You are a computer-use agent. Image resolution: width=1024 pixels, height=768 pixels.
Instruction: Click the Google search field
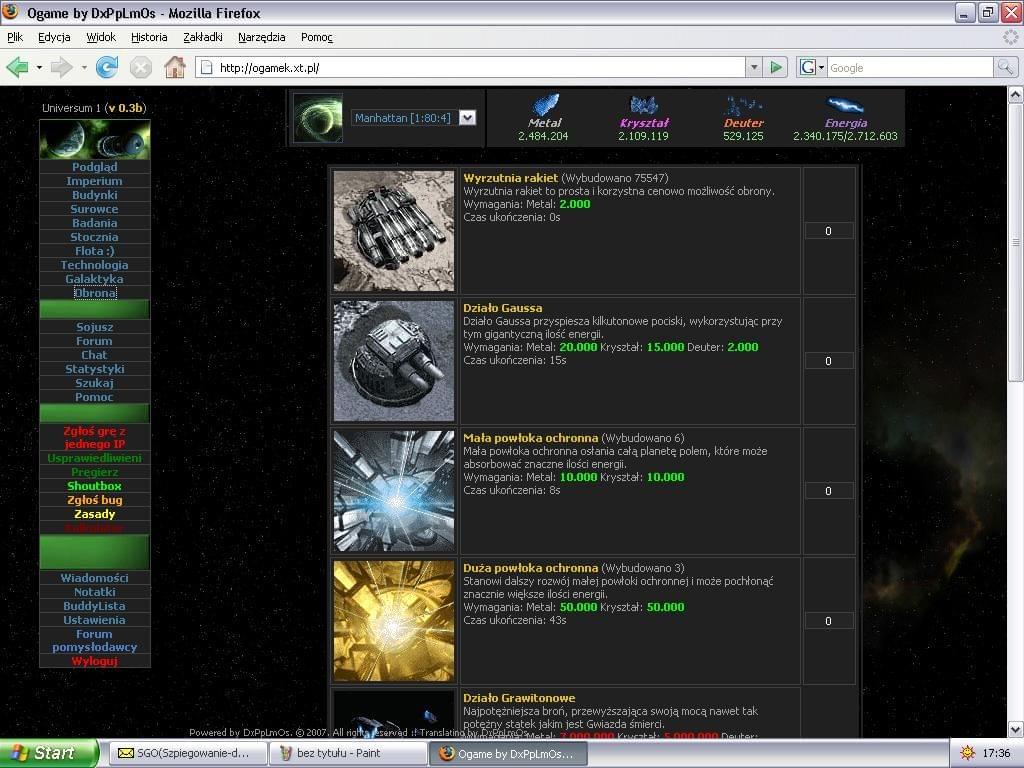pyautogui.click(x=910, y=67)
